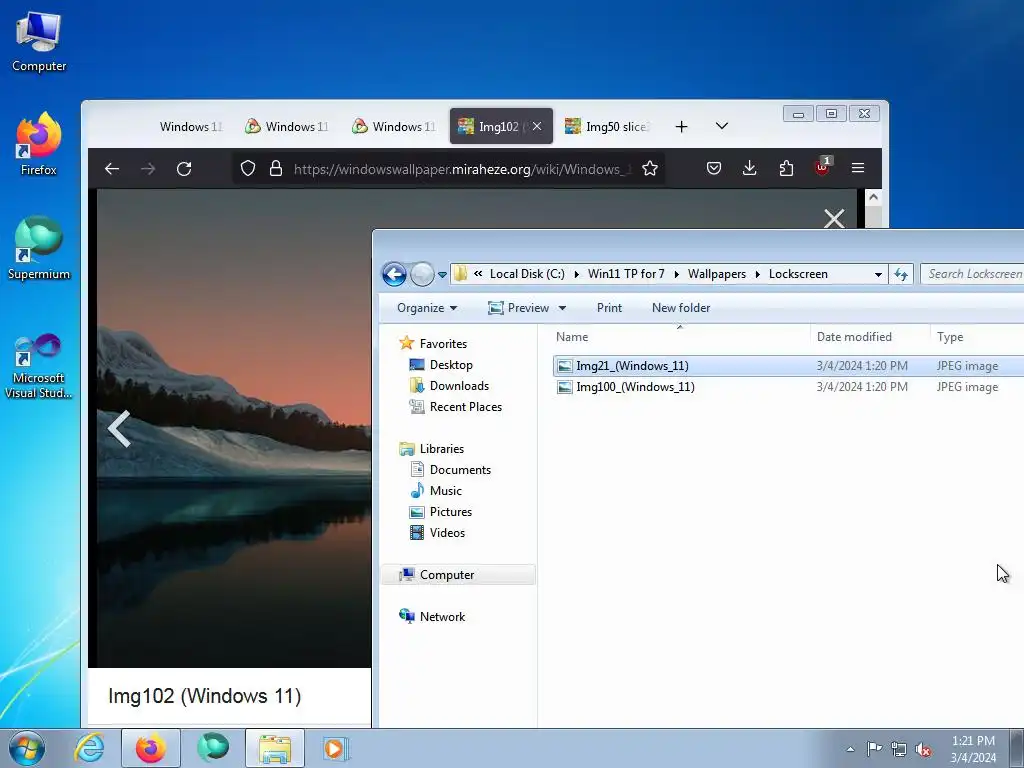Open the Firefox extensions puzzle icon
This screenshot has width=1024, height=768.
tap(786, 168)
